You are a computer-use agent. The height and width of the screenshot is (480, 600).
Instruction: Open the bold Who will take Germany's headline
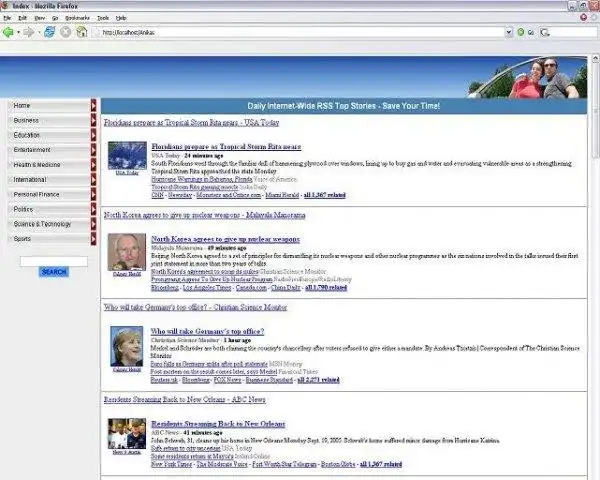[x=207, y=331]
